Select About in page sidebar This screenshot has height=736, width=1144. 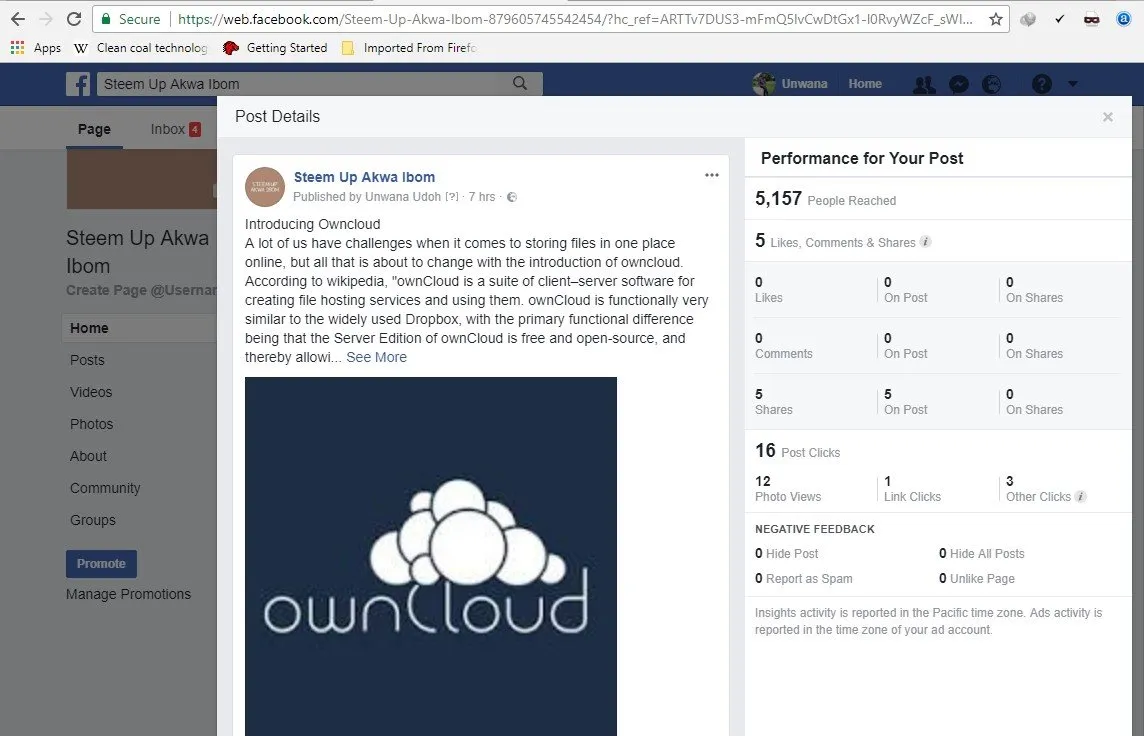88,457
